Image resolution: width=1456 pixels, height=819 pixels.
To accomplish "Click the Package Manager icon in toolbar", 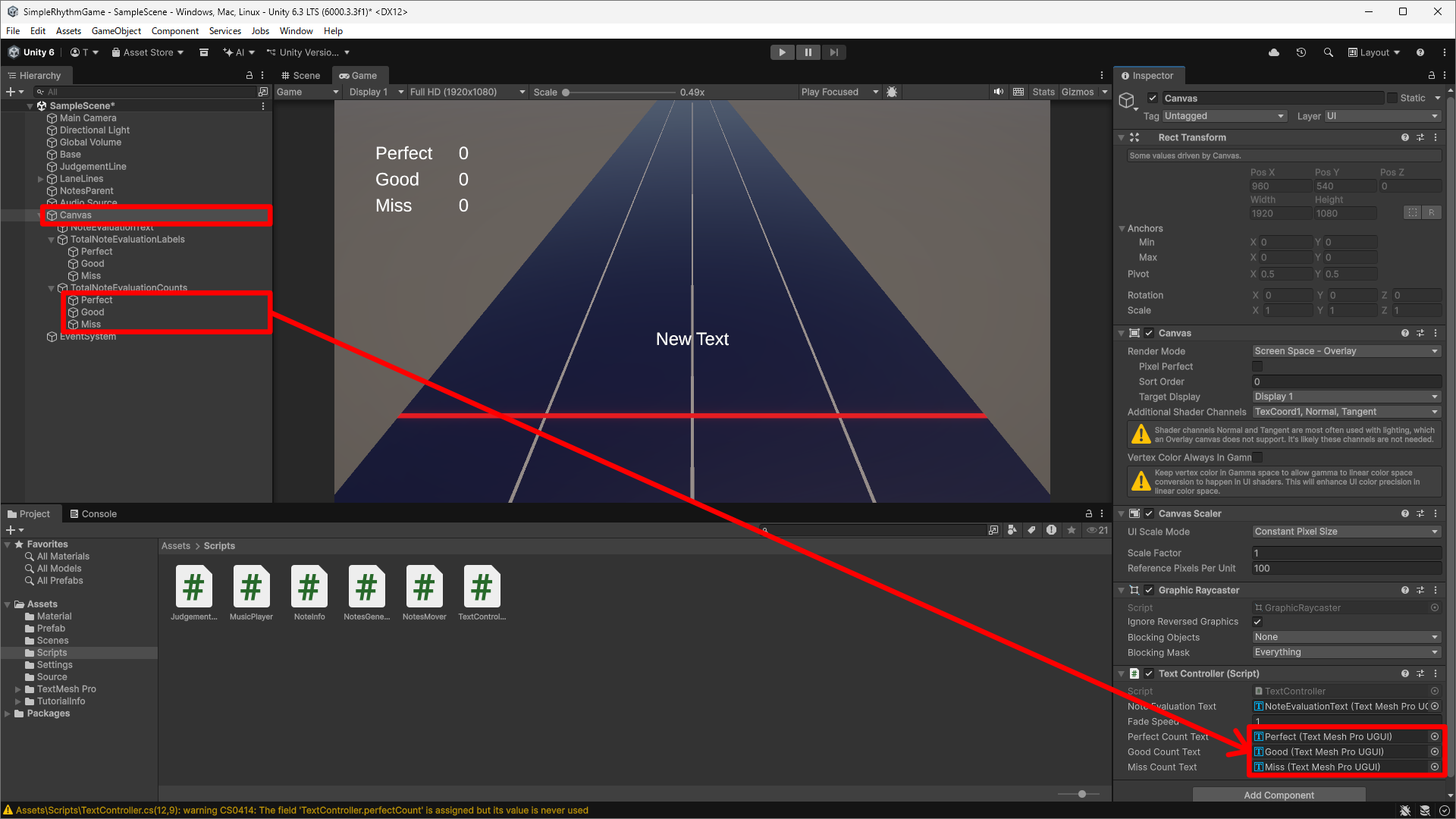I will (203, 52).
